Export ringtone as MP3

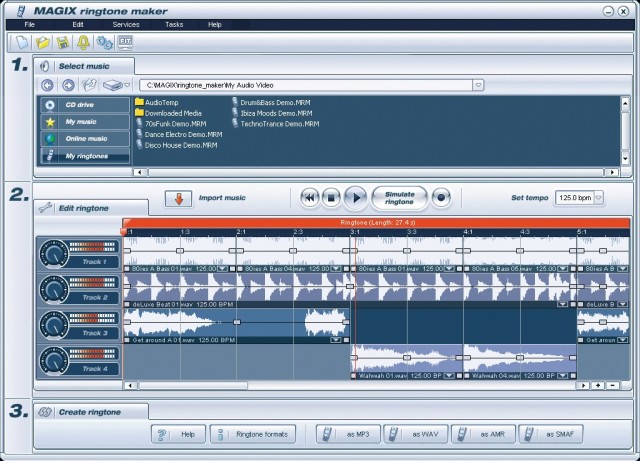pyautogui.click(x=348, y=434)
